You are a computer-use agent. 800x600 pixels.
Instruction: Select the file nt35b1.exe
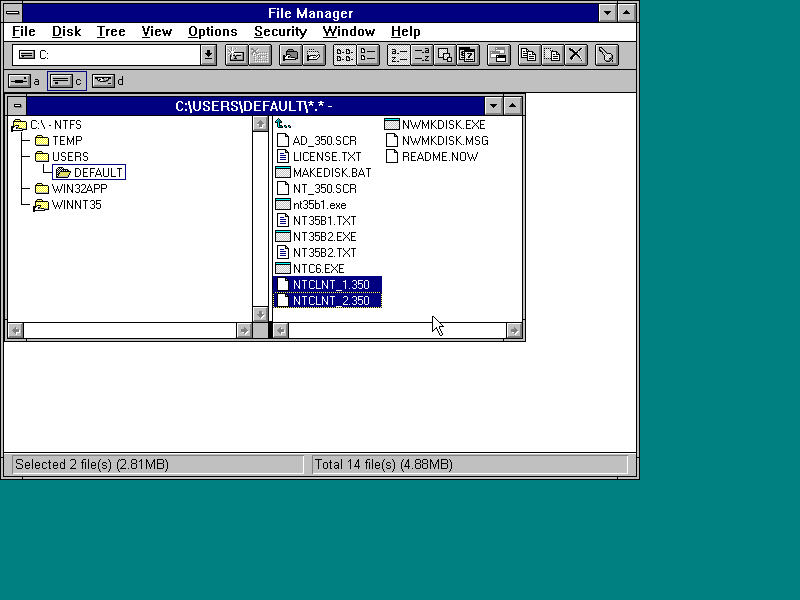[x=311, y=205]
